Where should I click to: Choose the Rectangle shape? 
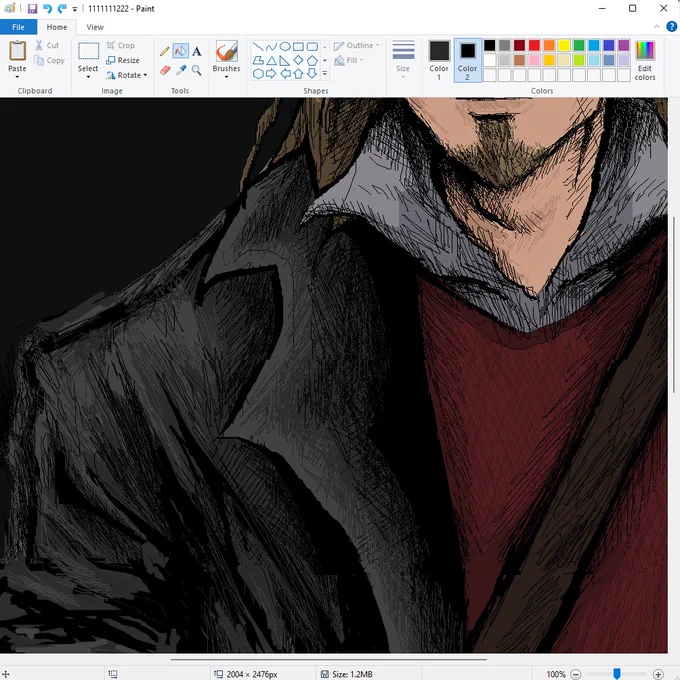[298, 46]
